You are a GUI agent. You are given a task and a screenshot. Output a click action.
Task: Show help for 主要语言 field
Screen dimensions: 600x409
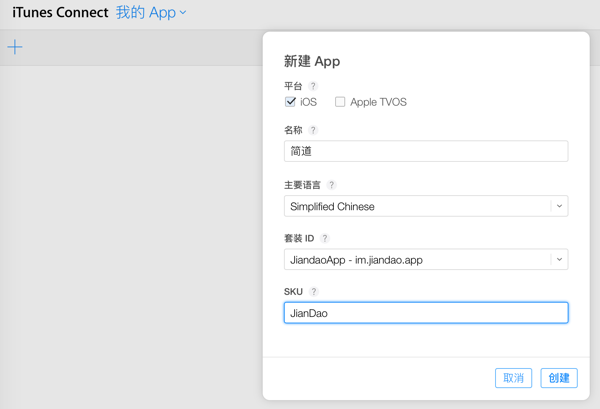coord(331,185)
